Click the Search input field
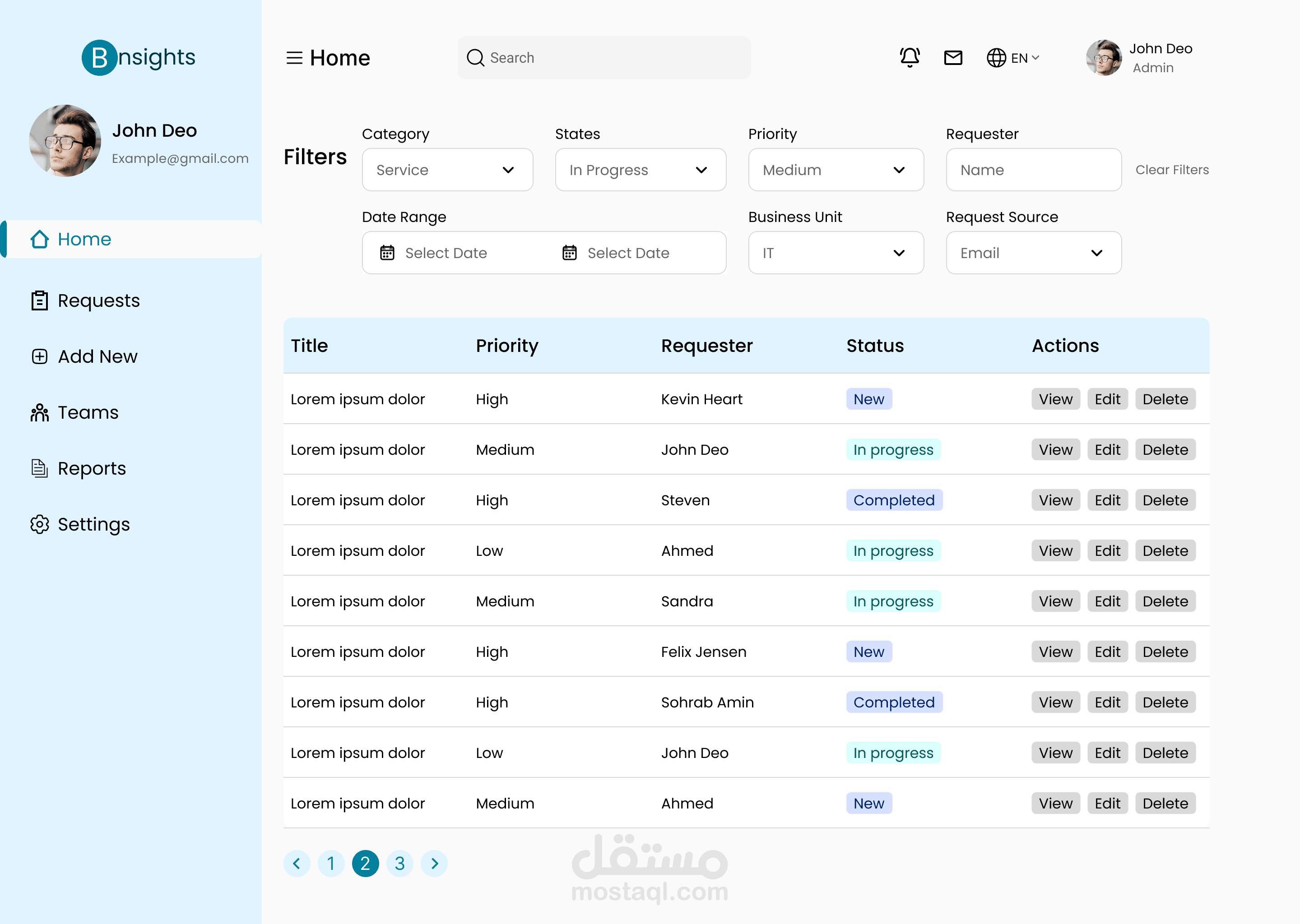Viewport: 1300px width, 924px height. coord(604,58)
